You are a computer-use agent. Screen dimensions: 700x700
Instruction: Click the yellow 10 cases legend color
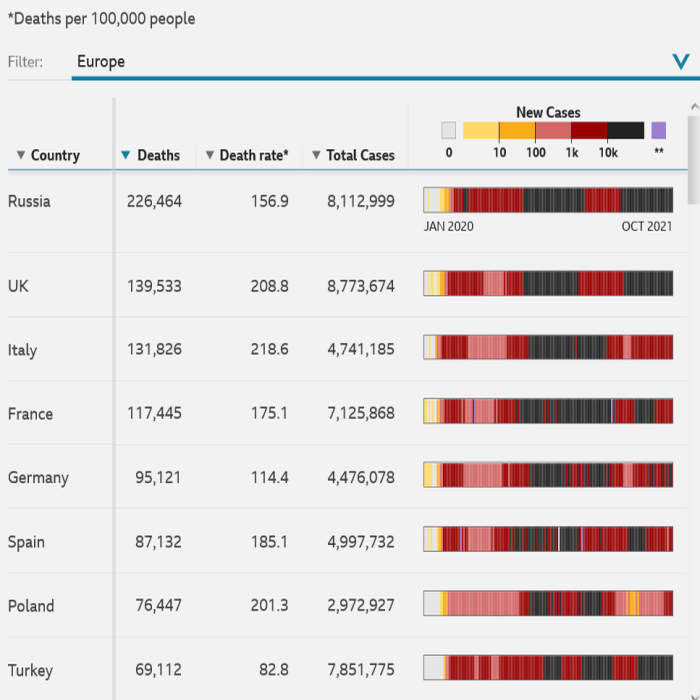tap(481, 130)
